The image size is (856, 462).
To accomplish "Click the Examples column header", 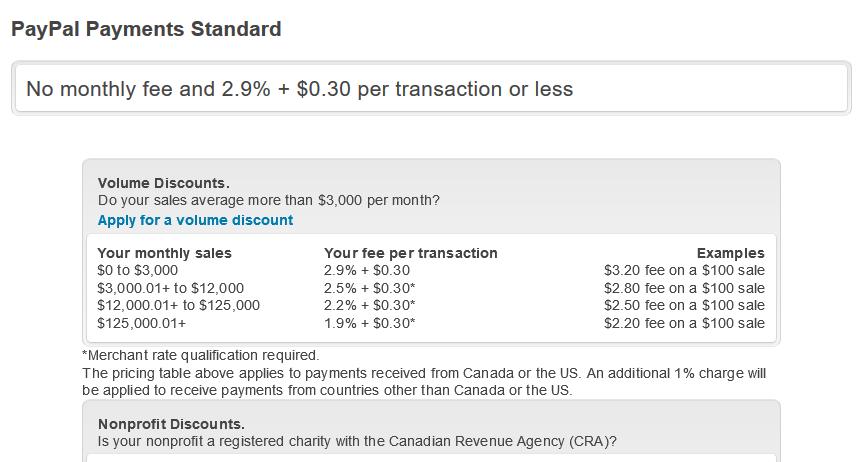I will tap(730, 253).
